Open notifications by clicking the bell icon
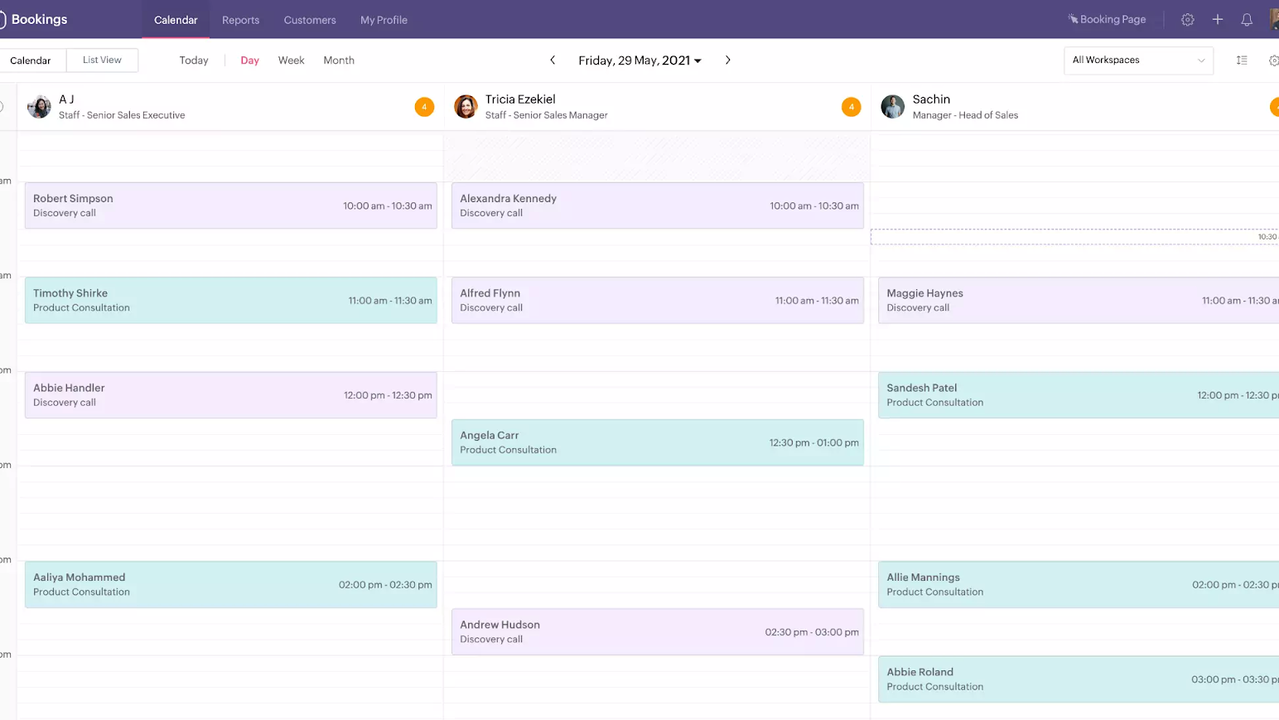This screenshot has height=720, width=1279. pos(1246,19)
